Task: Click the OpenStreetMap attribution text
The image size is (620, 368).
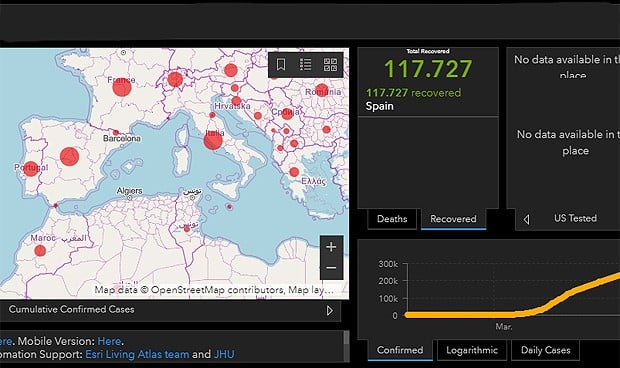Action: [214, 290]
